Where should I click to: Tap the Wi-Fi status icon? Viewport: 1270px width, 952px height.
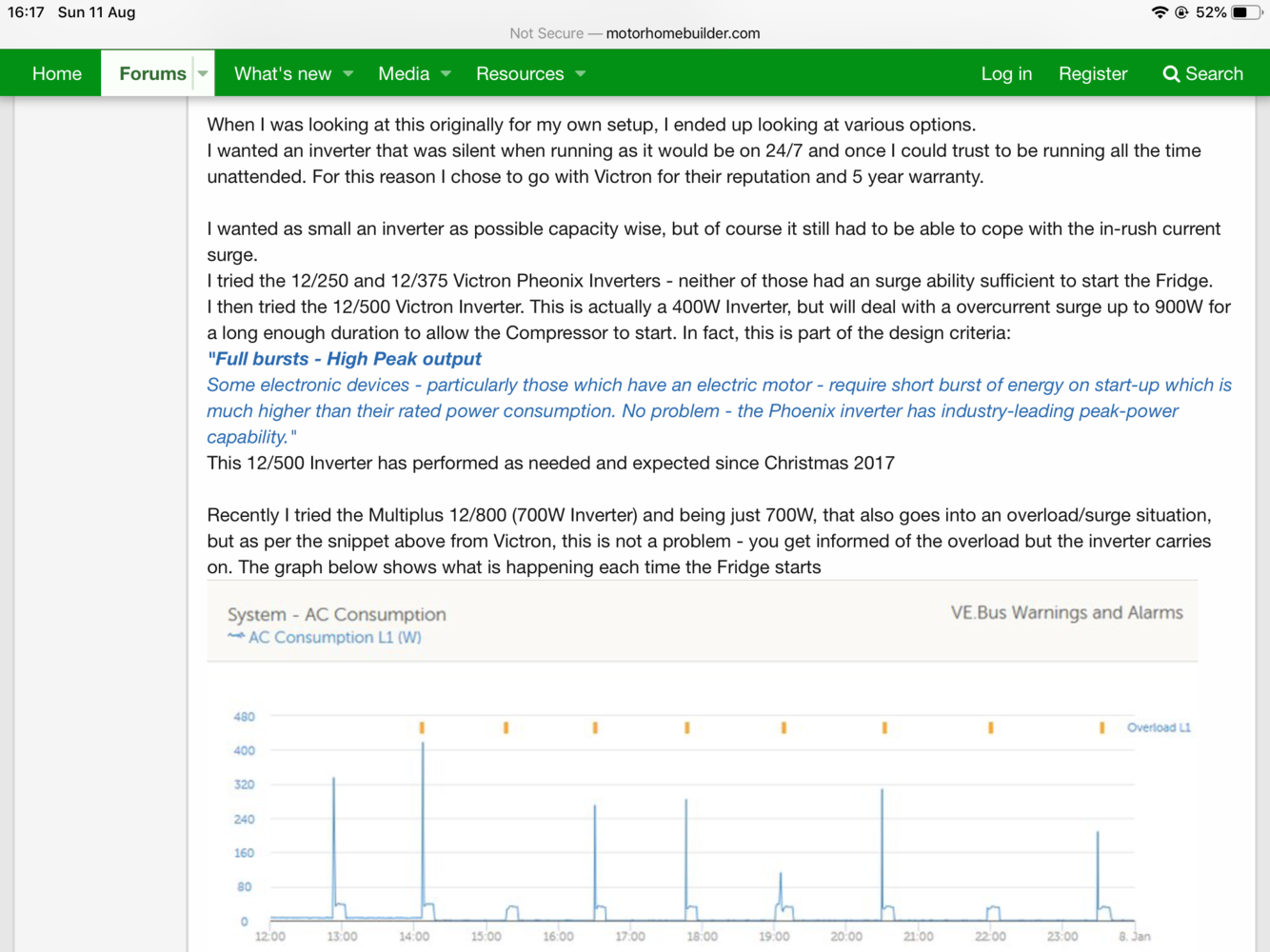pos(1160,12)
